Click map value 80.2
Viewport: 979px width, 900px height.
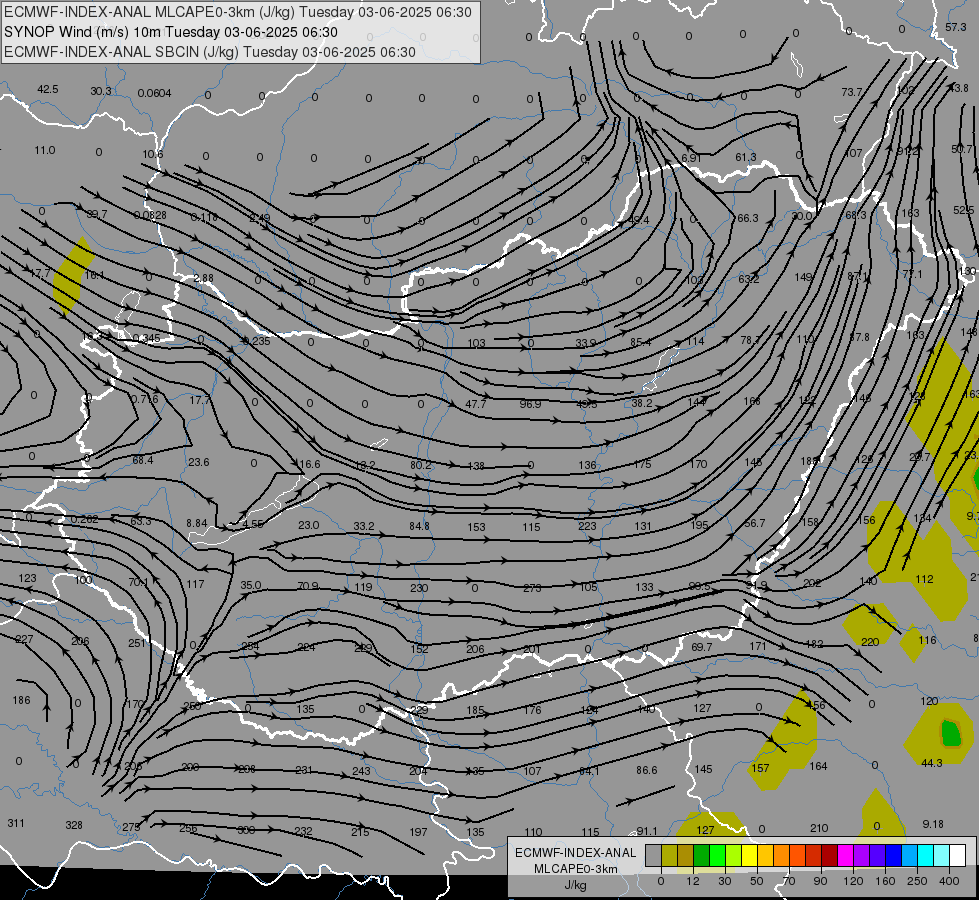[x=421, y=465]
